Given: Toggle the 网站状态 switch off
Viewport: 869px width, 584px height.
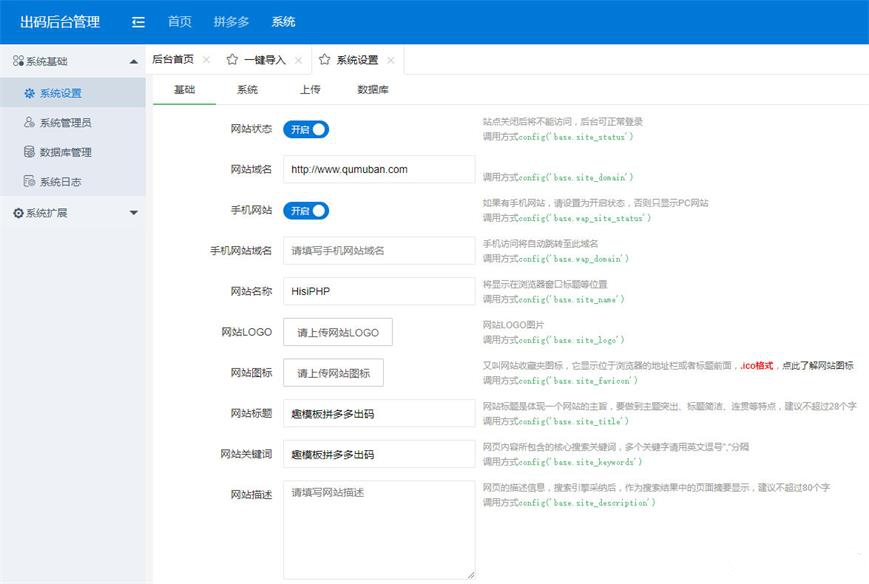Looking at the screenshot, I should click(x=306, y=129).
